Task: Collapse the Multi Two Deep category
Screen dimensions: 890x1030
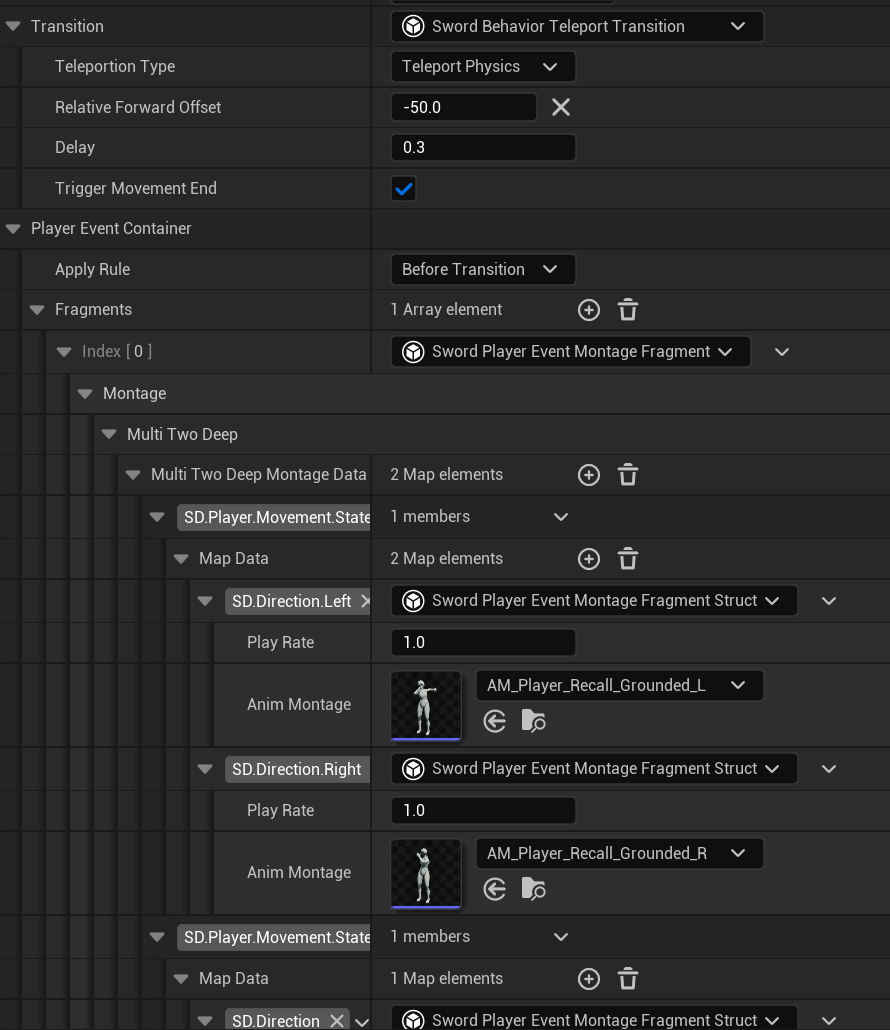Action: [109, 435]
